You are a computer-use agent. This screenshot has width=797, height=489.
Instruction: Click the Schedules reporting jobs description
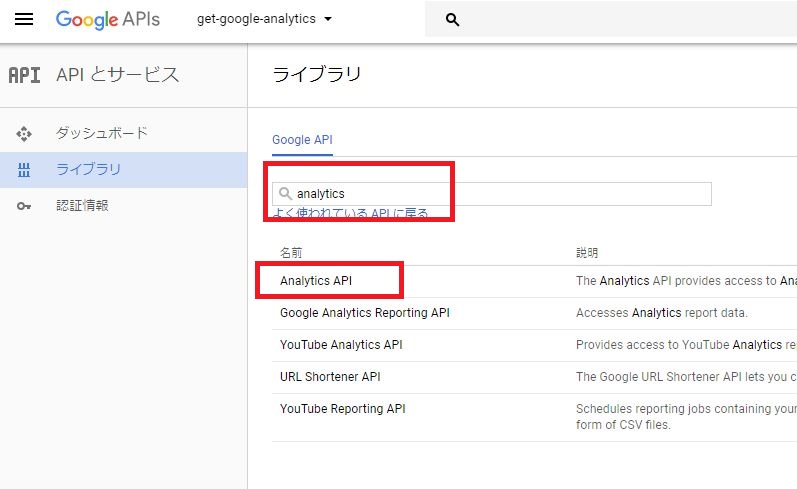(686, 416)
